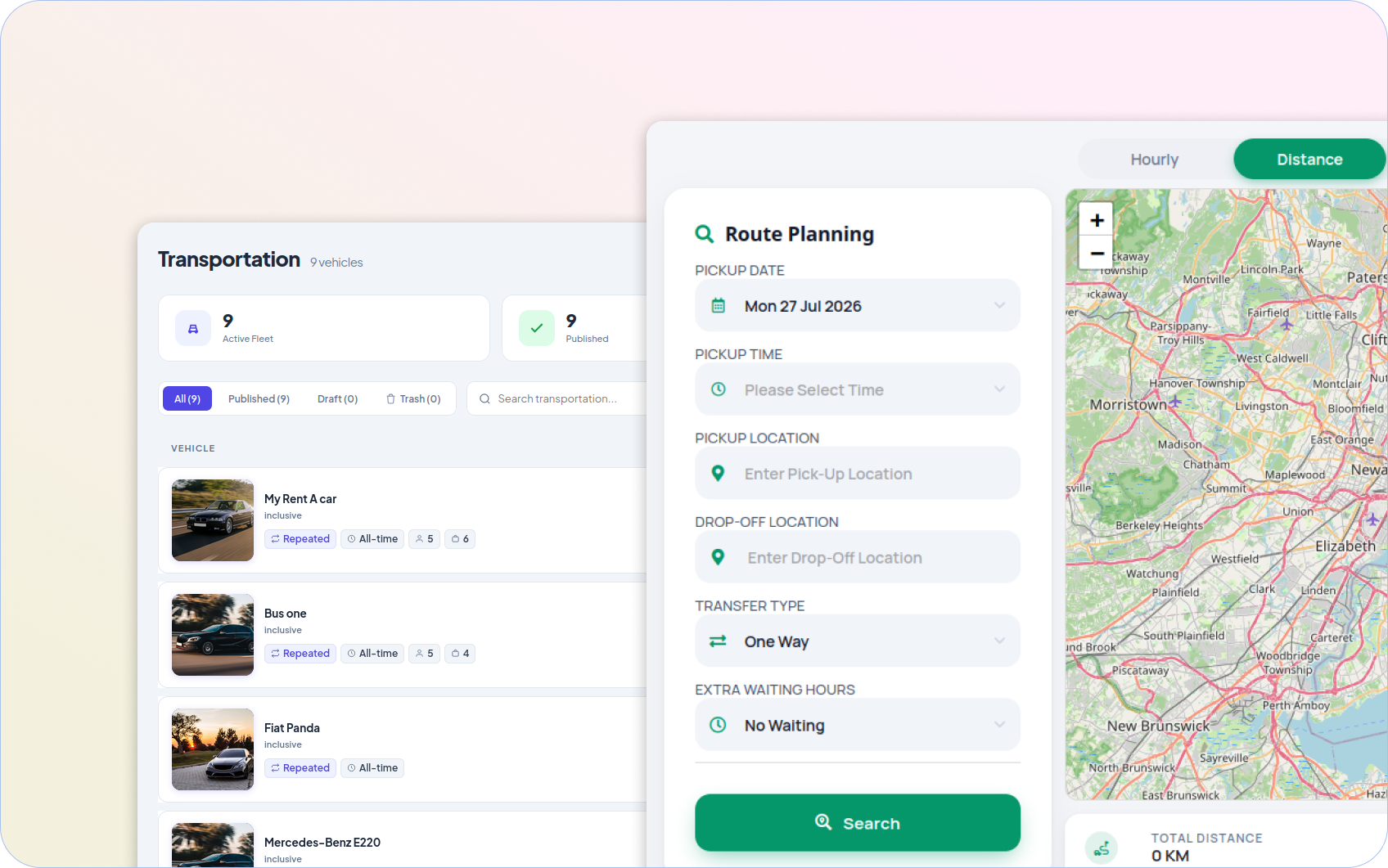This screenshot has width=1388, height=868.
Task: Open the Please Select Time dropdown
Action: 858,389
